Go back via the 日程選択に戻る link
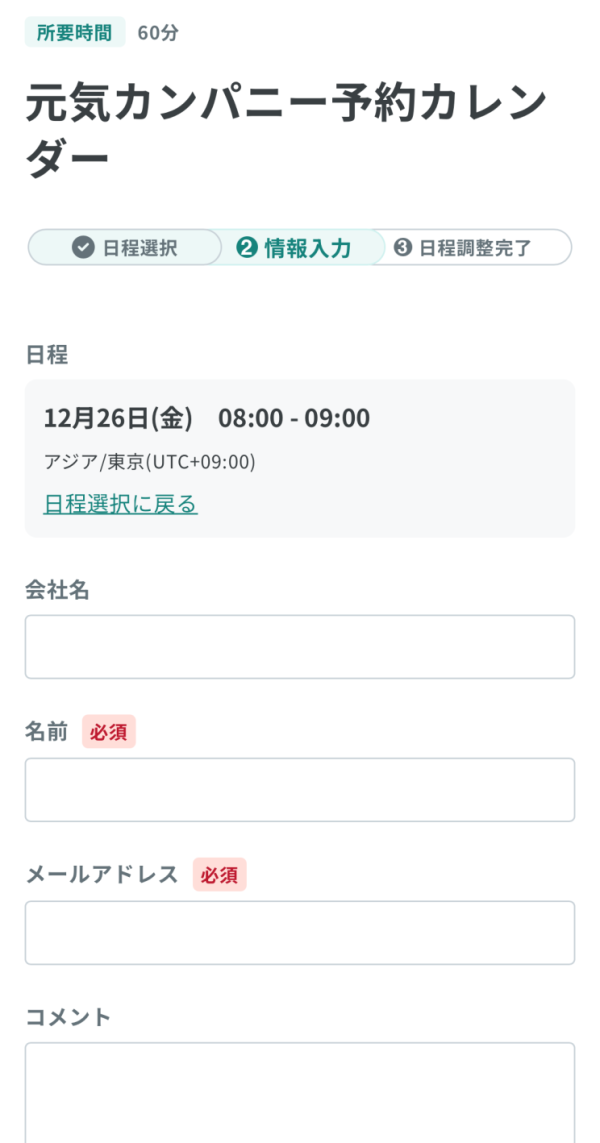Image resolution: width=600 pixels, height=1143 pixels. point(121,503)
